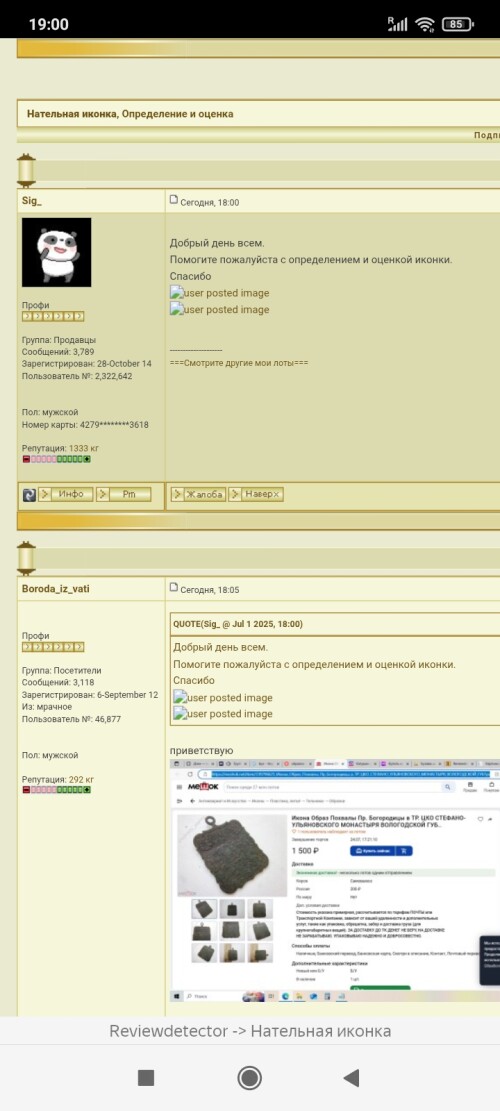Tap the mobile signal strength icon
This screenshot has width=500, height=1111.
coord(398,24)
